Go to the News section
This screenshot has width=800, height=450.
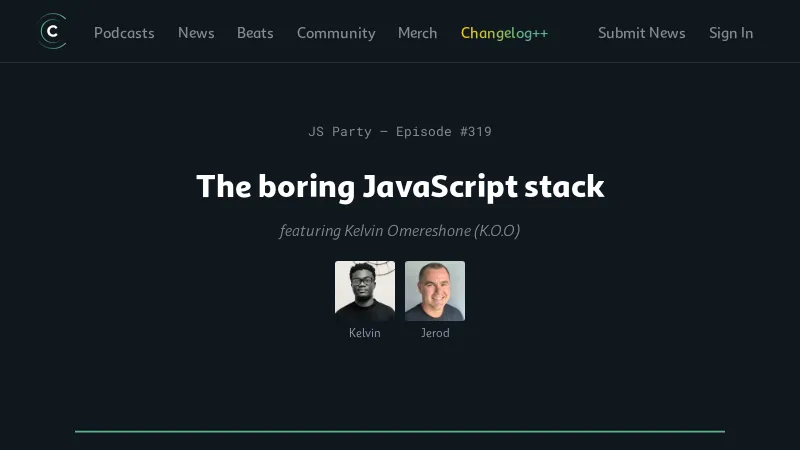(x=196, y=33)
